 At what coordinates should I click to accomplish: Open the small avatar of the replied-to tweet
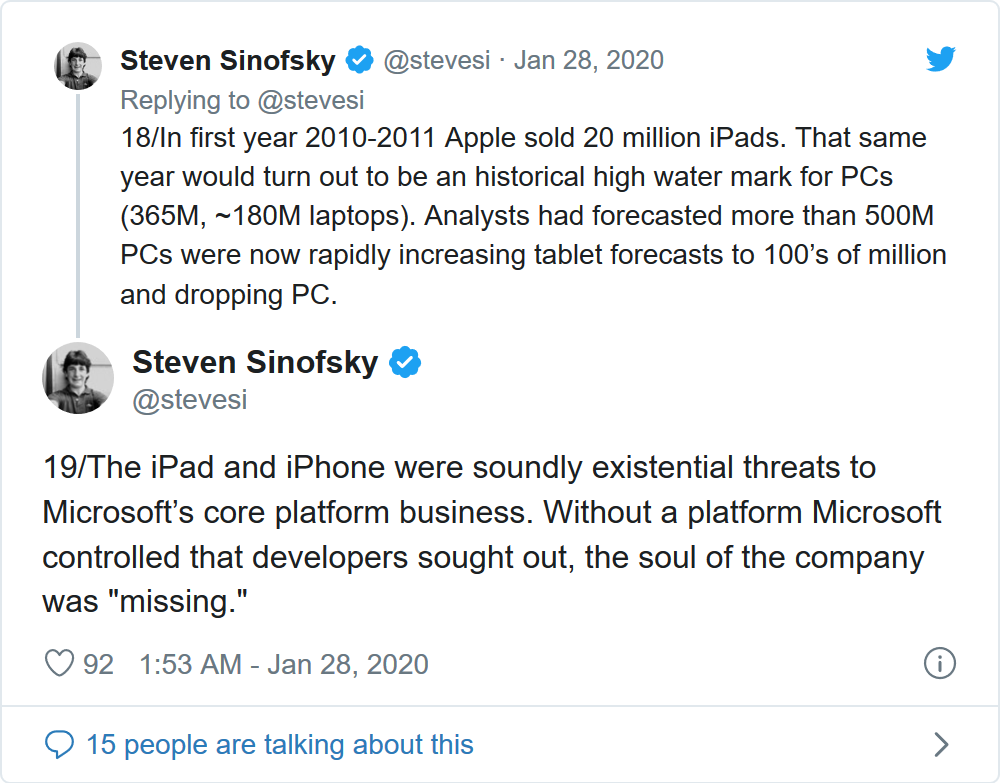click(x=77, y=66)
